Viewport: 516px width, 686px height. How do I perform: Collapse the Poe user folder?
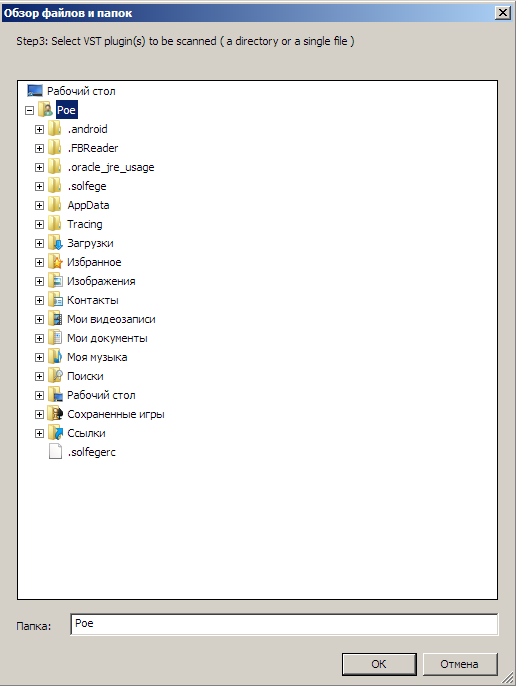(x=29, y=110)
